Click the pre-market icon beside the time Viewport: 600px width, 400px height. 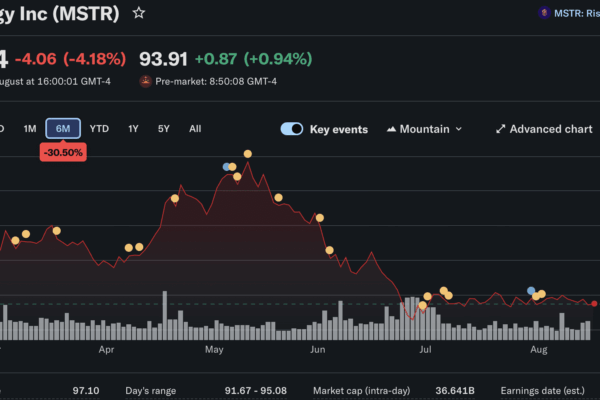145,81
